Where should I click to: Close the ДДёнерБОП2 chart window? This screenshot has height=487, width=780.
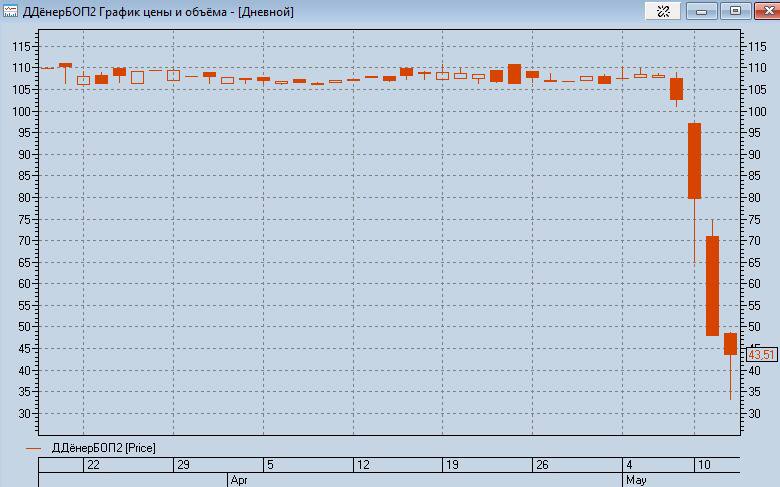tap(768, 11)
